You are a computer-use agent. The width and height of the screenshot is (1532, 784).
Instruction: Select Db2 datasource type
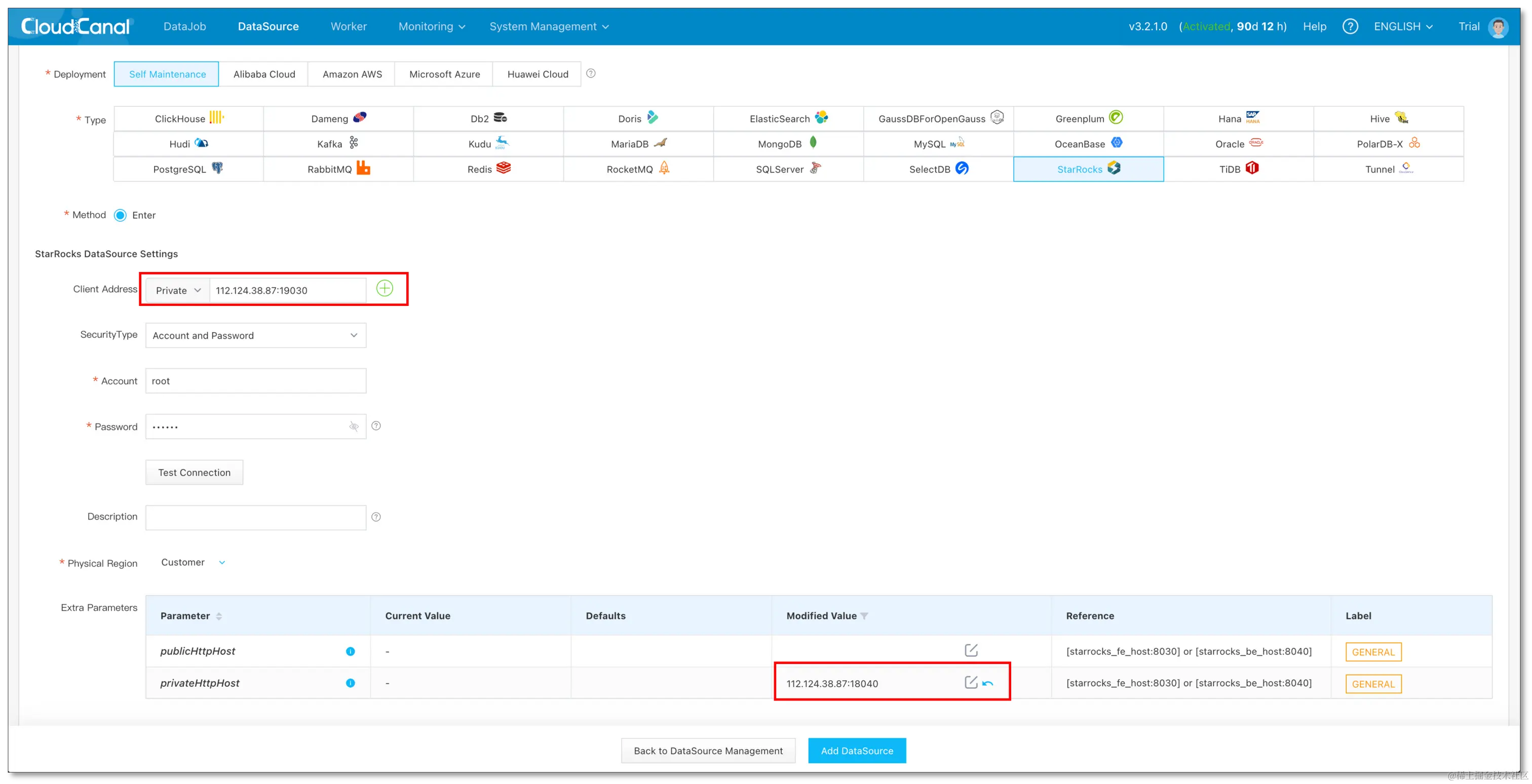pyautogui.click(x=488, y=119)
